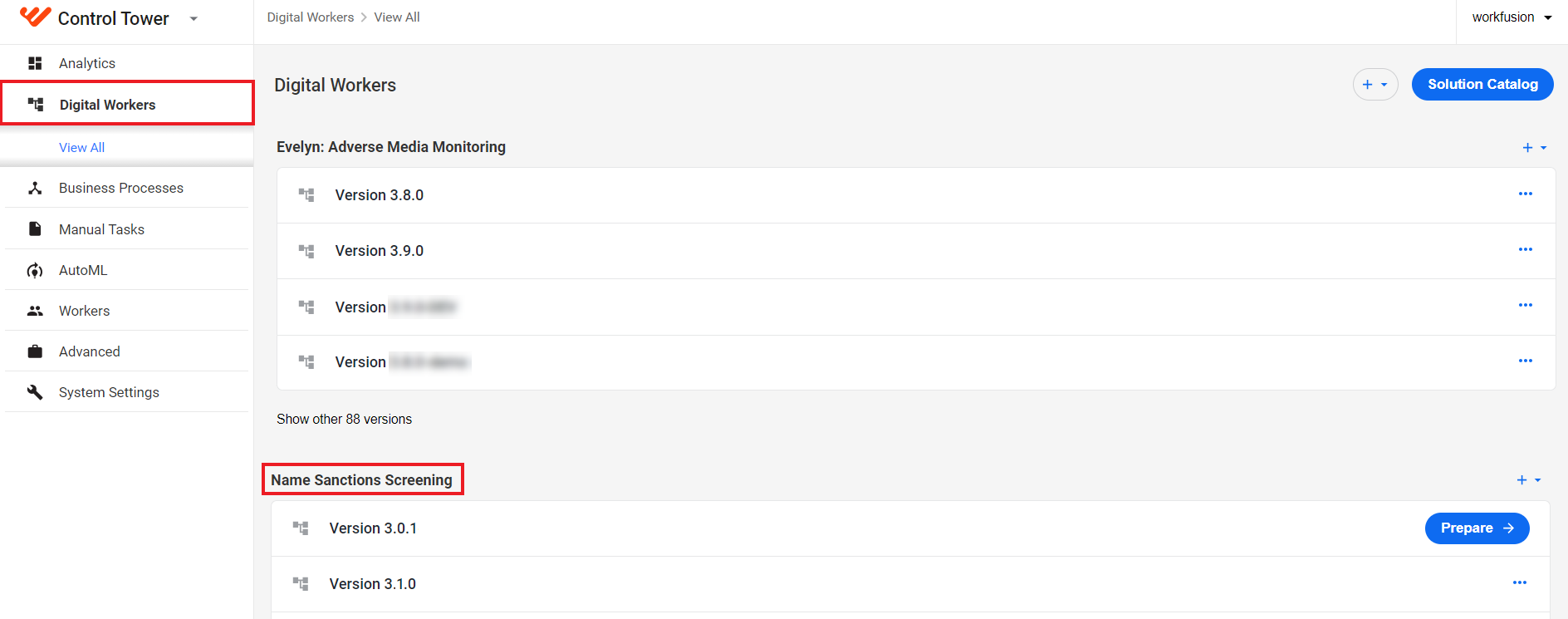Viewport: 1568px width, 619px height.
Task: Click Show other 88 versions
Action: [344, 419]
